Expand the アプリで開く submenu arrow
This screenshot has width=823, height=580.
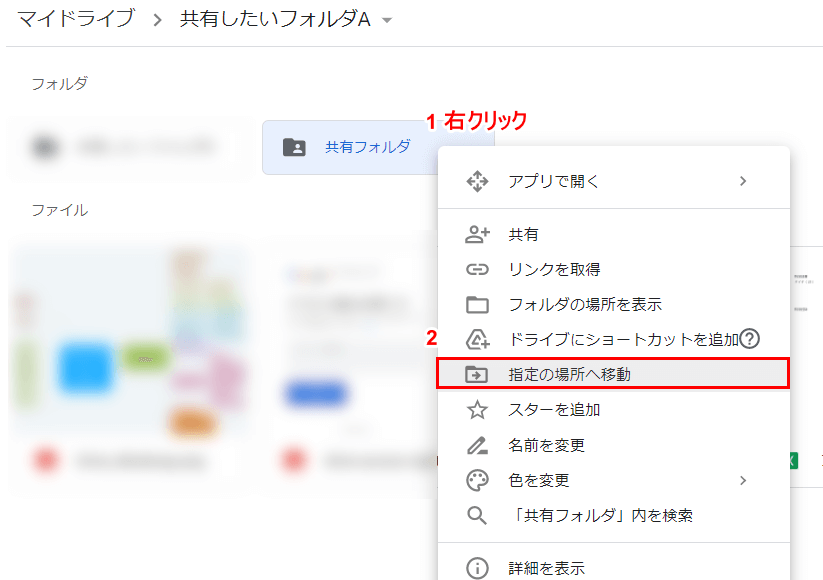pyautogui.click(x=742, y=181)
